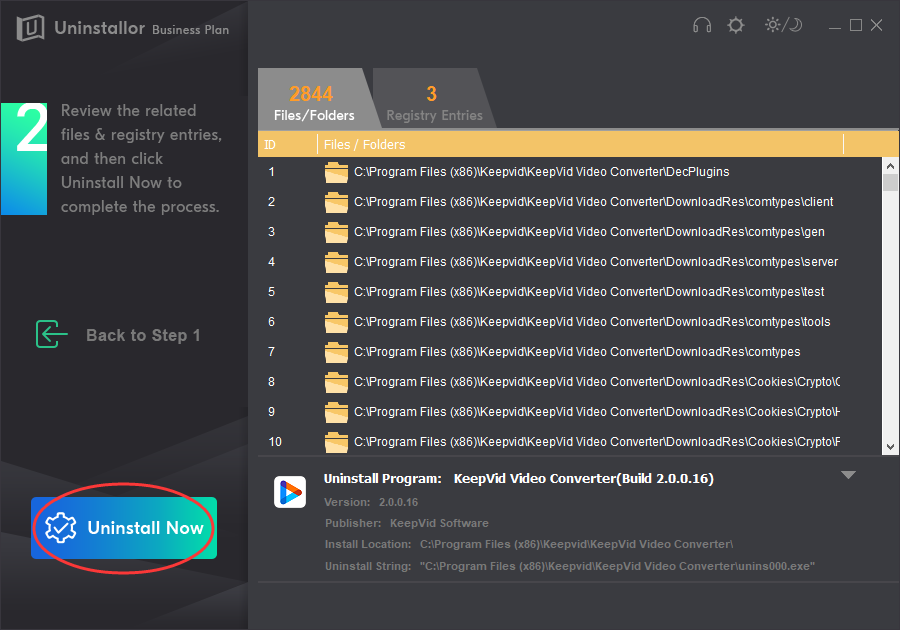Image resolution: width=900 pixels, height=630 pixels.
Task: Select the comtypes\test folder path
Action: point(589,291)
